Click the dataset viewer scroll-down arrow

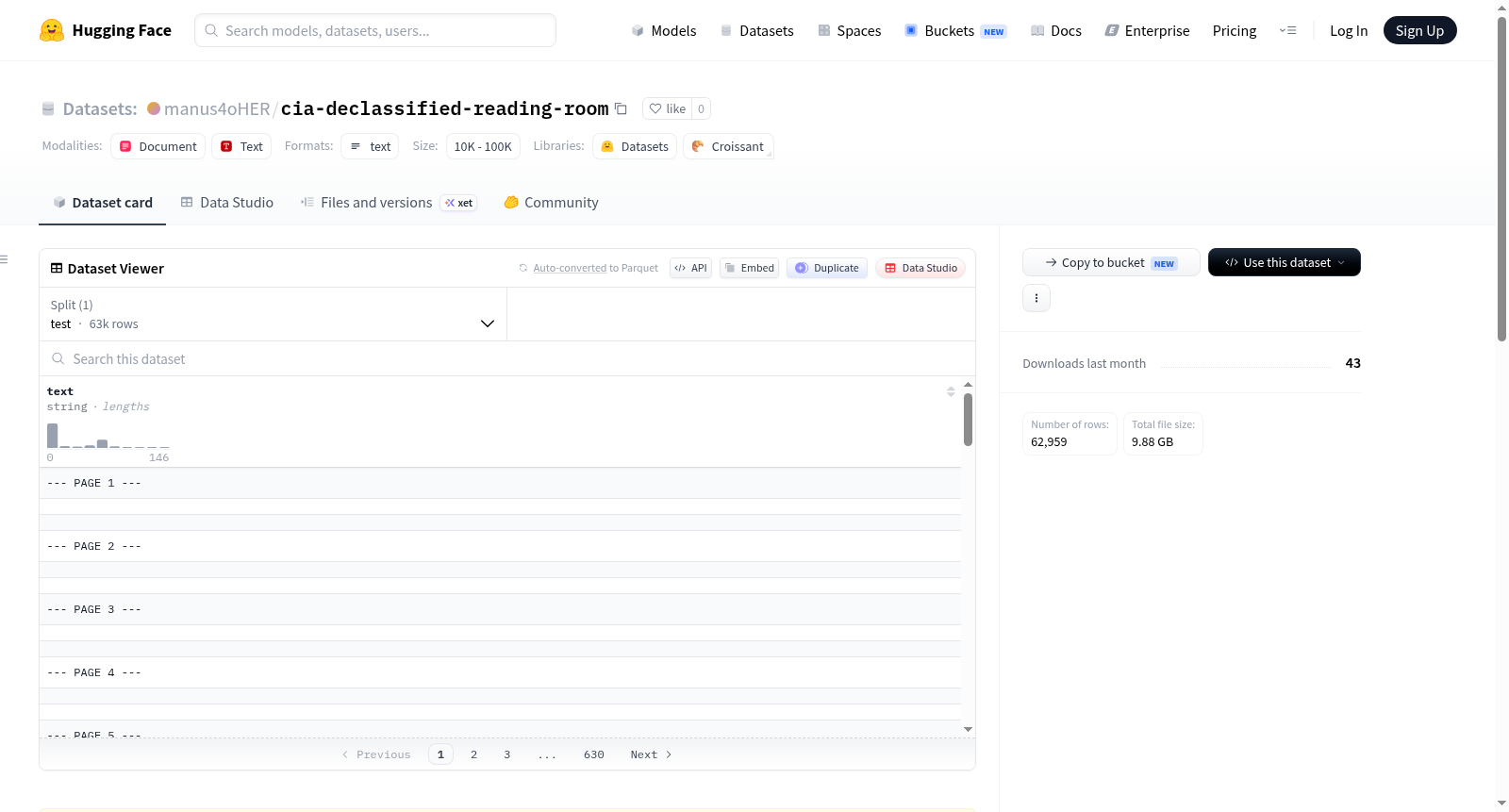[968, 729]
